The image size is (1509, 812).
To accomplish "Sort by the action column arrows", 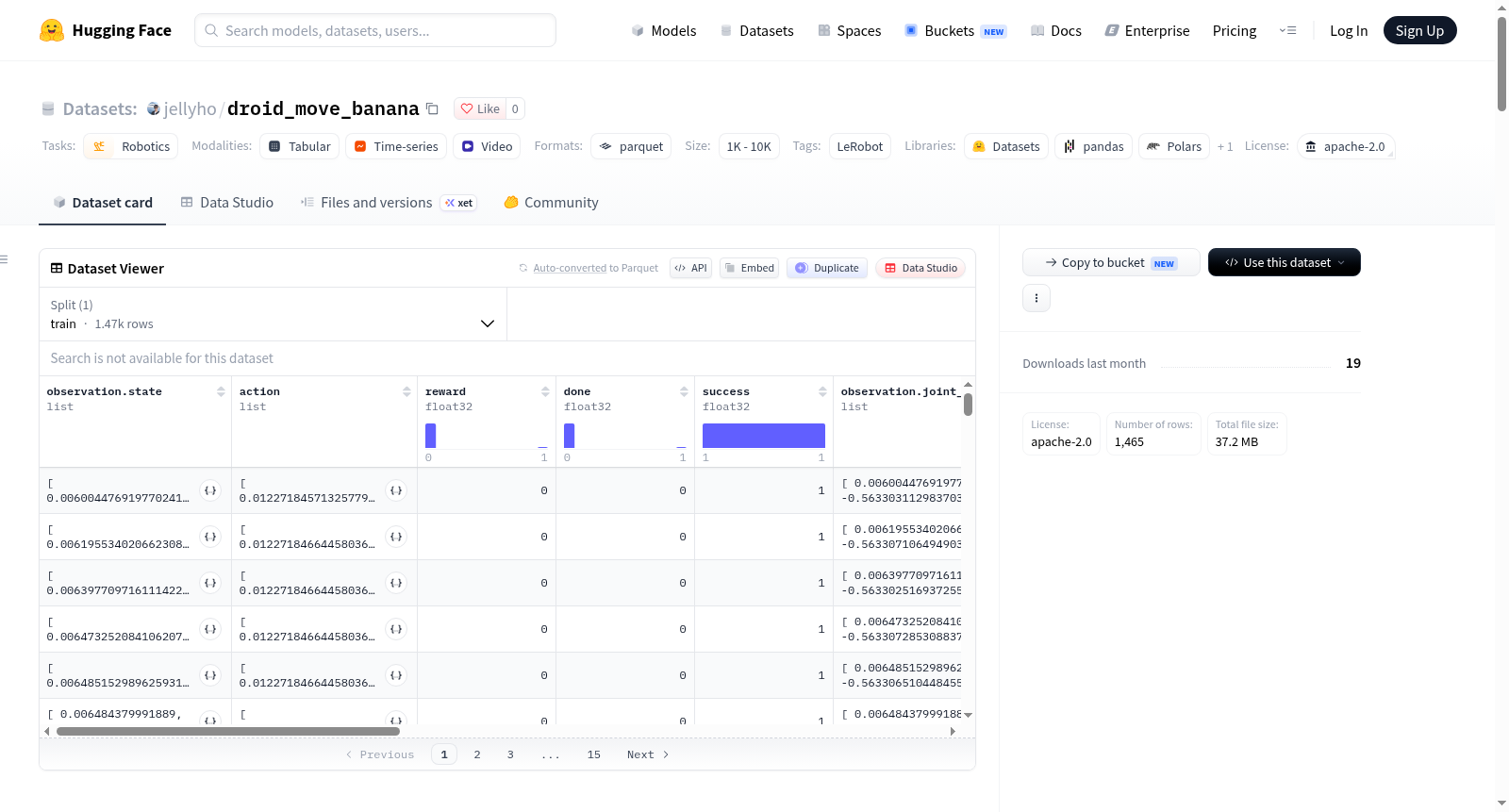I will (x=406, y=391).
